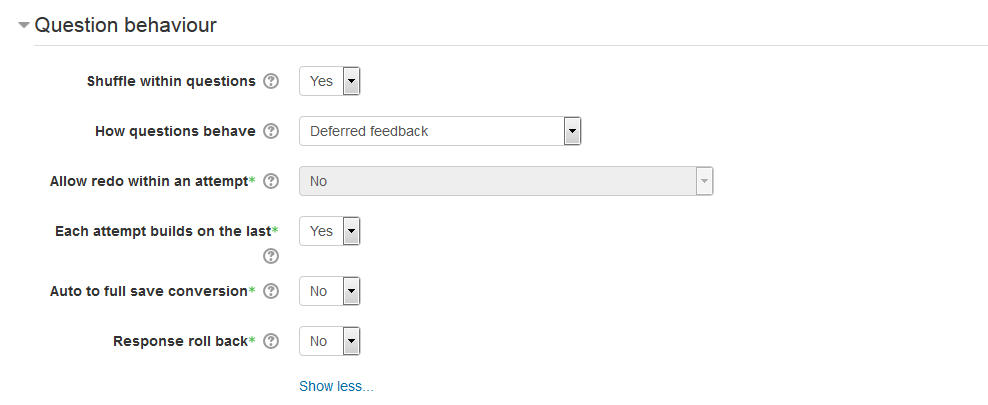
Task: Open help for Response roll back
Action: coord(271,341)
